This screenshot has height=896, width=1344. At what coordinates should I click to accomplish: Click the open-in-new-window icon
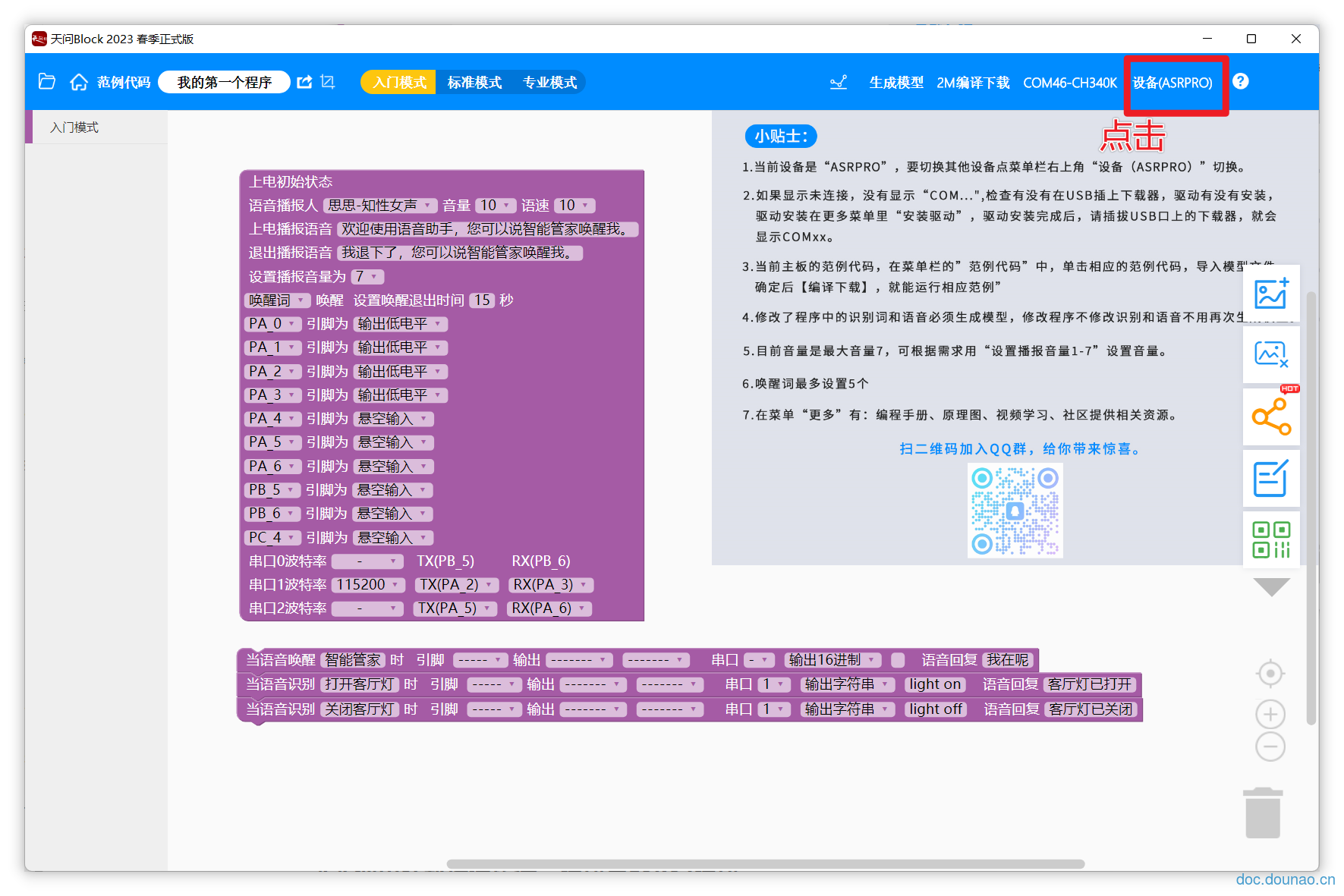tap(328, 82)
